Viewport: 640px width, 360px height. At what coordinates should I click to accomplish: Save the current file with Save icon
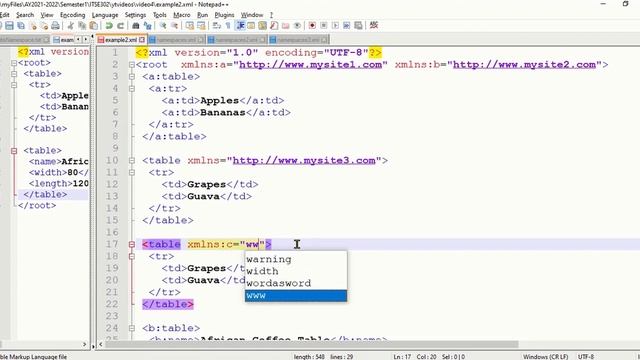pos(9,26)
